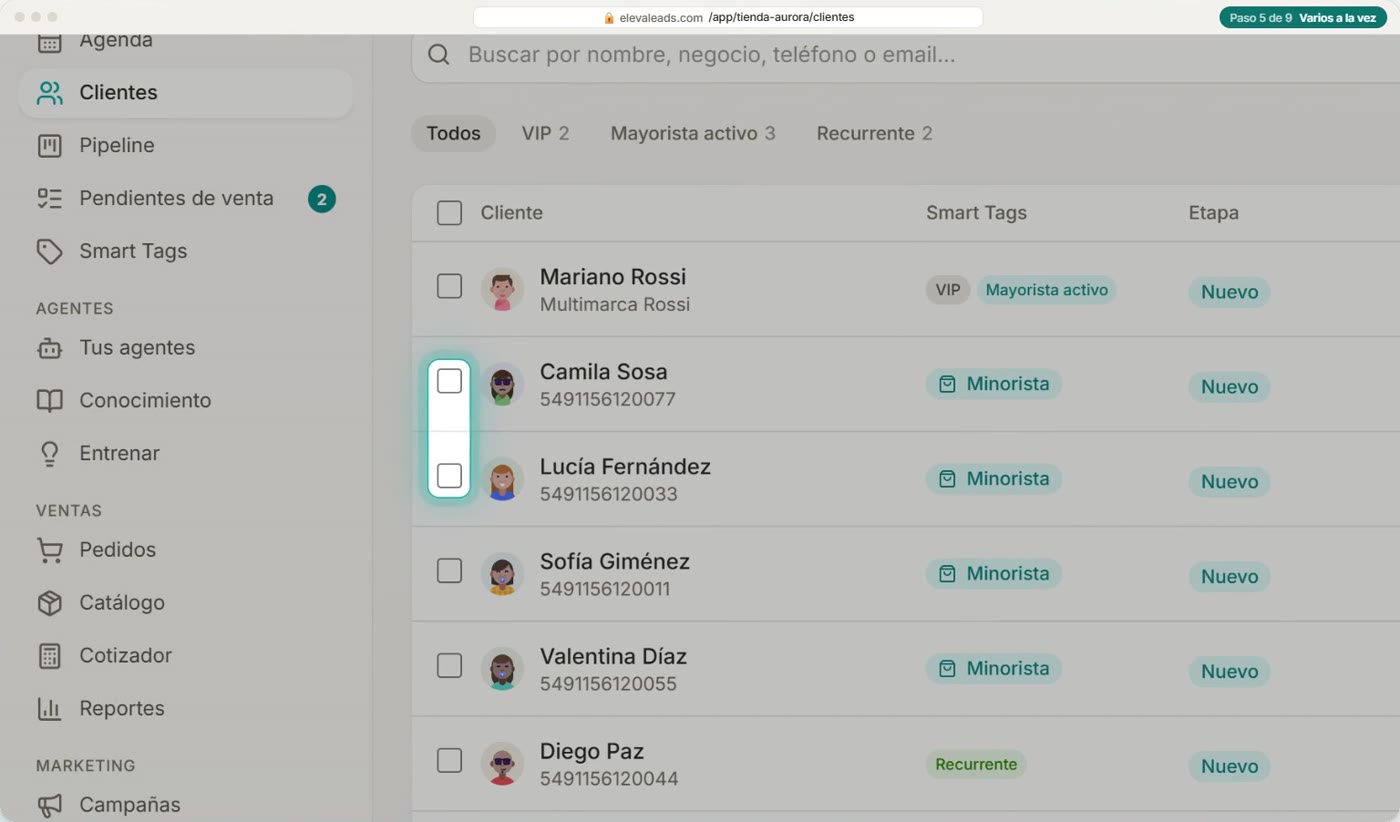Image resolution: width=1400 pixels, height=822 pixels.
Task: Click Minorista tag on Lucía Fernández
Action: (x=994, y=479)
